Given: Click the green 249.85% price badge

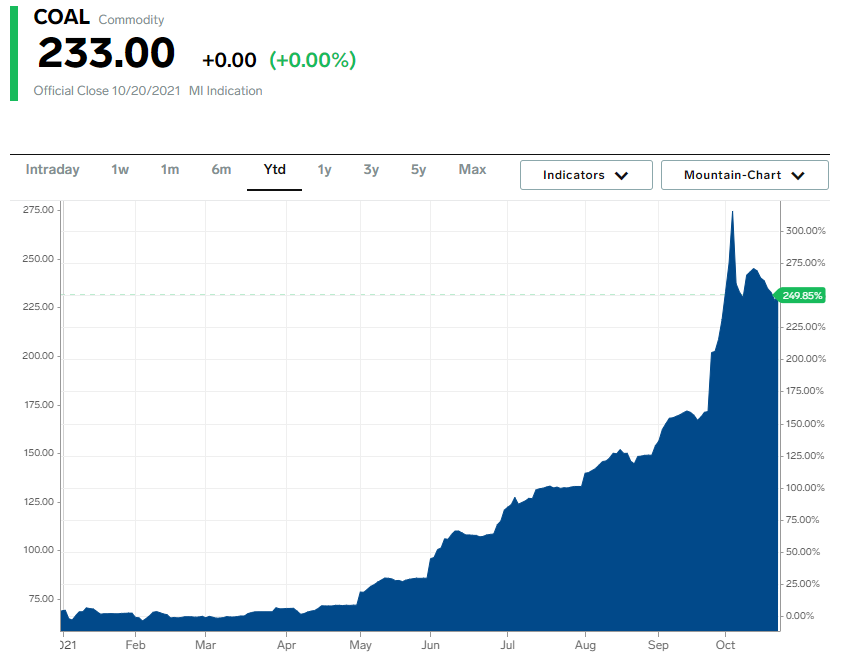Looking at the screenshot, I should pos(802,295).
